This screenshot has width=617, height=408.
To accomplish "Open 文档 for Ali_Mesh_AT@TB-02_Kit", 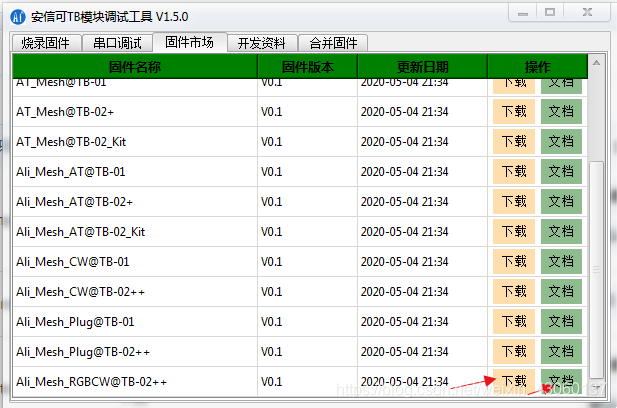I will [x=561, y=231].
